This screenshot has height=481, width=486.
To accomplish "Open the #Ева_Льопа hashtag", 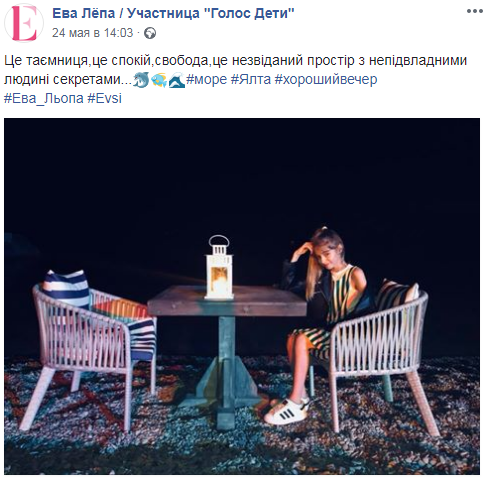I will (x=44, y=98).
